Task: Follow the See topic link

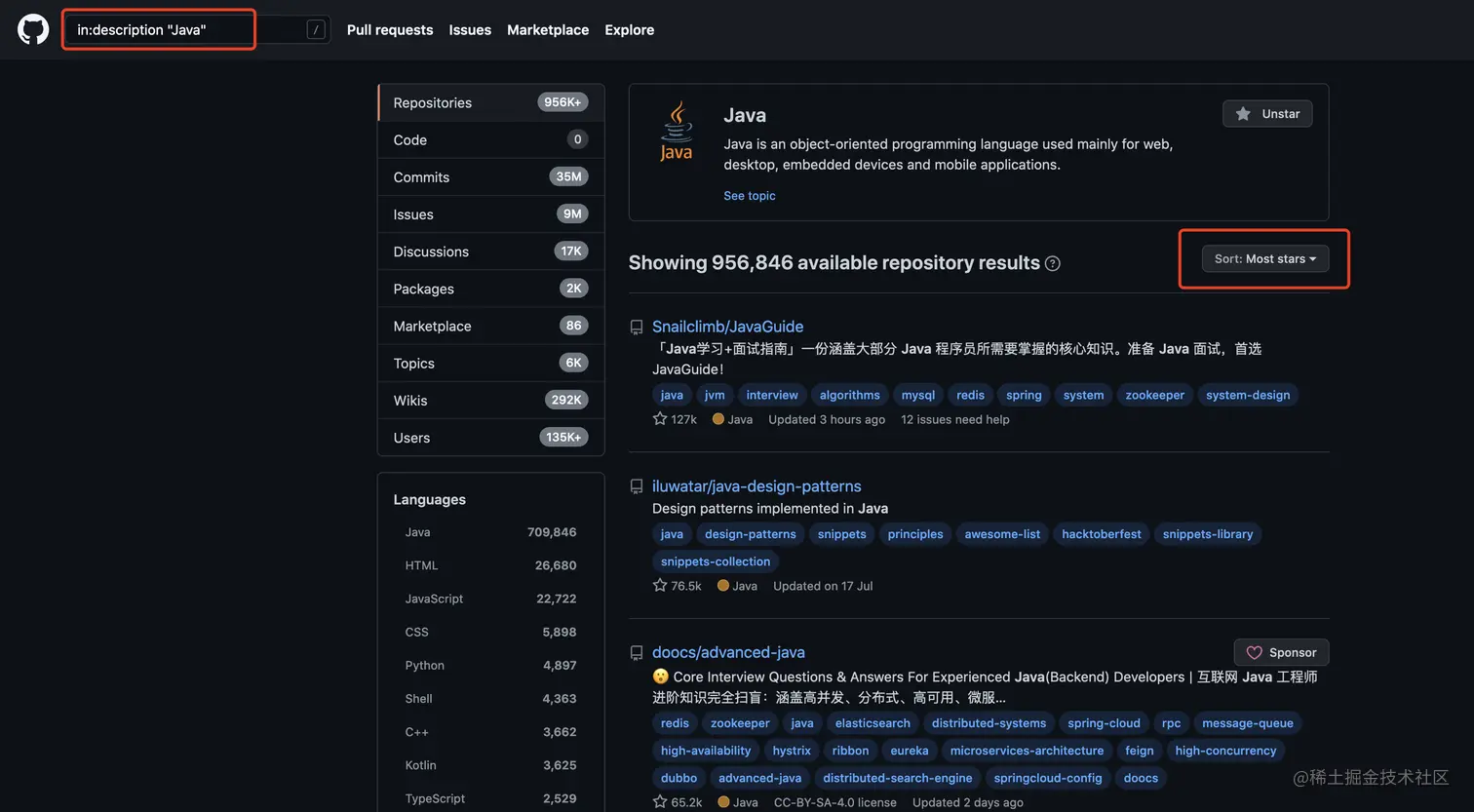Action: [x=750, y=196]
